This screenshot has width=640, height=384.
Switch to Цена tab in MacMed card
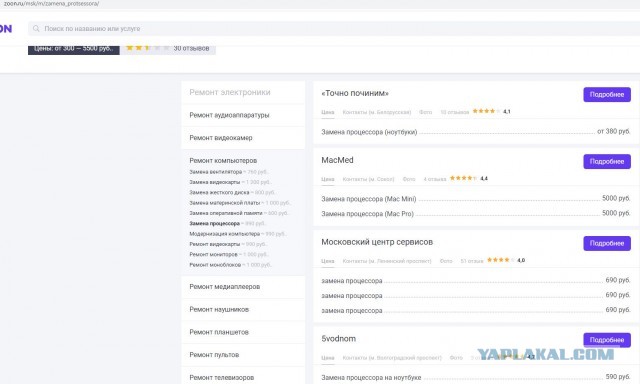tap(327, 179)
